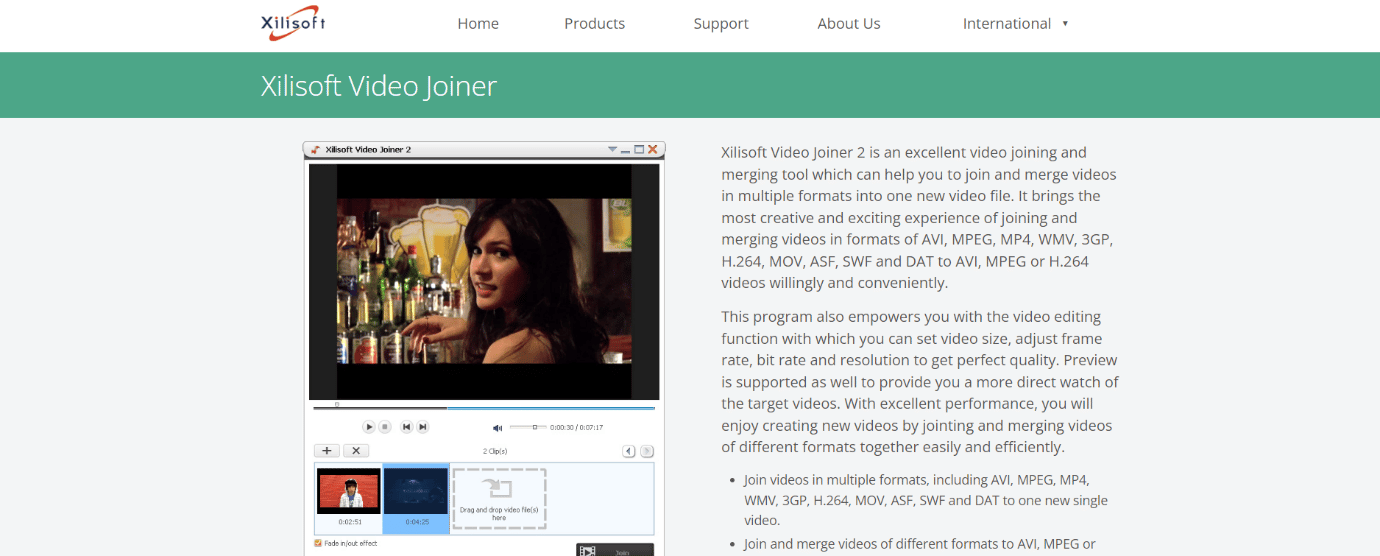
Task: Click the Stop button in the Video Joiner
Action: pyautogui.click(x=385, y=427)
